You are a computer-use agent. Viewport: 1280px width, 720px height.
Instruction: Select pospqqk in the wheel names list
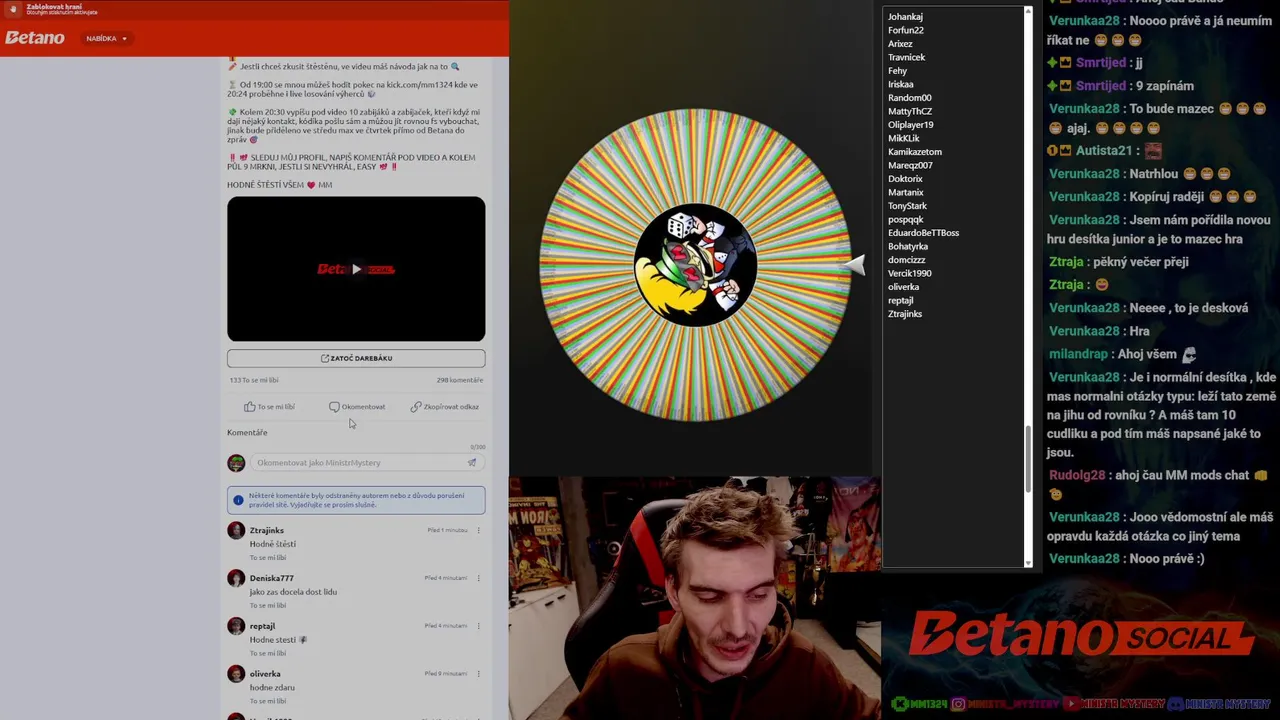pos(906,219)
